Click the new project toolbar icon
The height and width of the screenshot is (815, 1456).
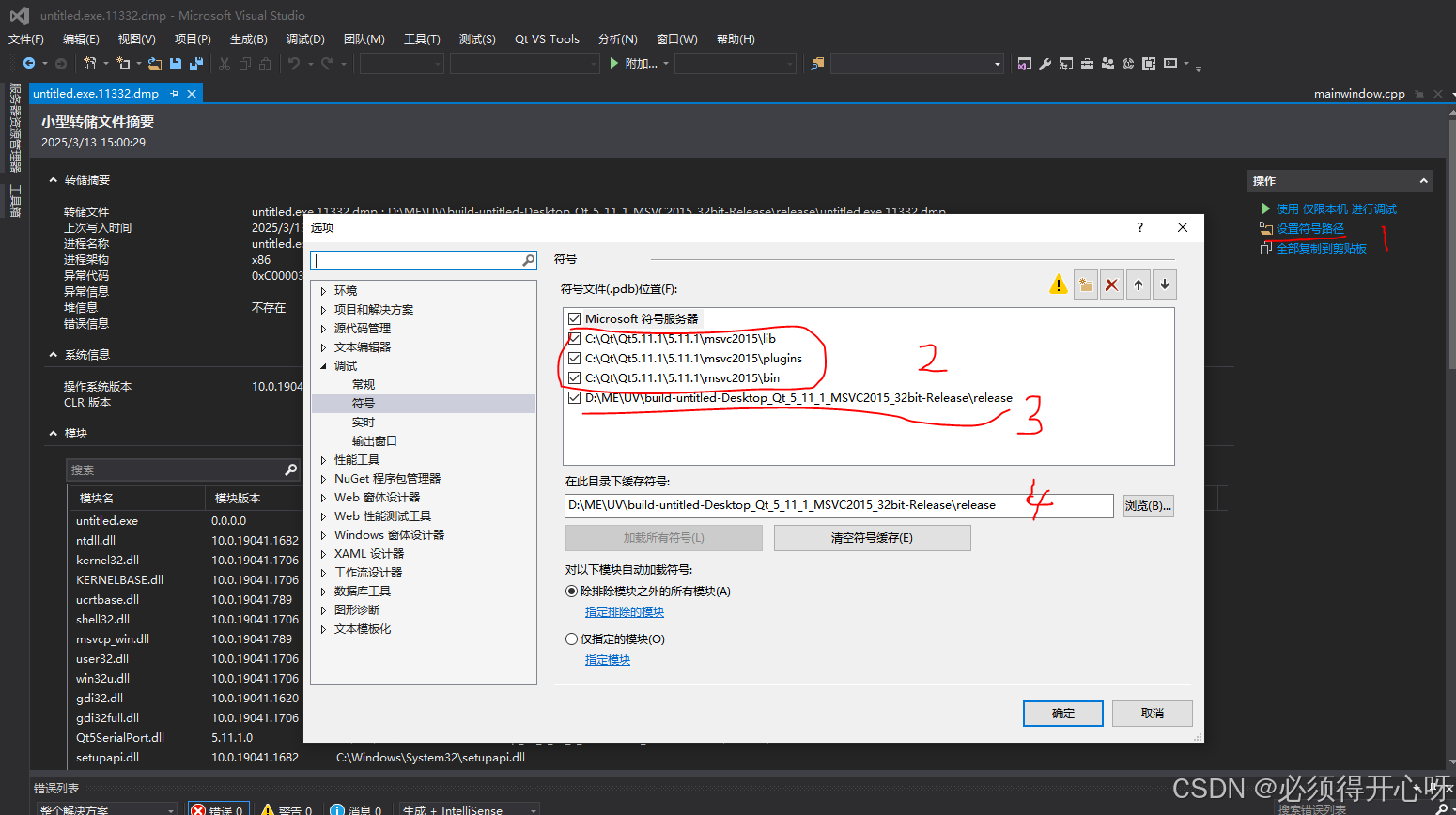coord(90,63)
